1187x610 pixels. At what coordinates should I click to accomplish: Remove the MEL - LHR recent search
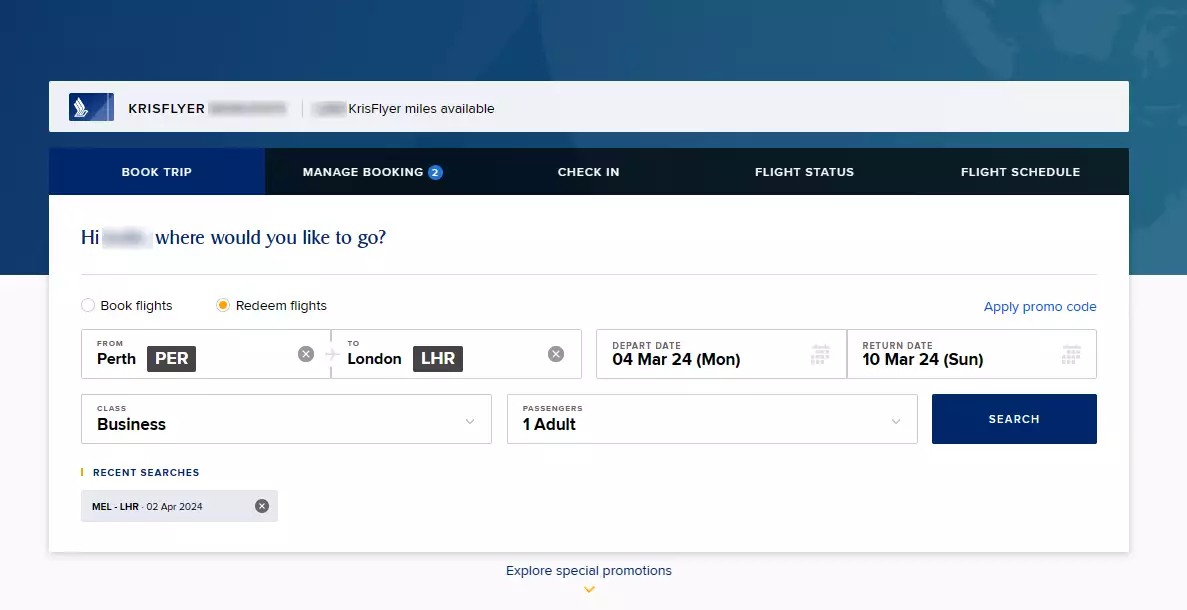click(262, 506)
